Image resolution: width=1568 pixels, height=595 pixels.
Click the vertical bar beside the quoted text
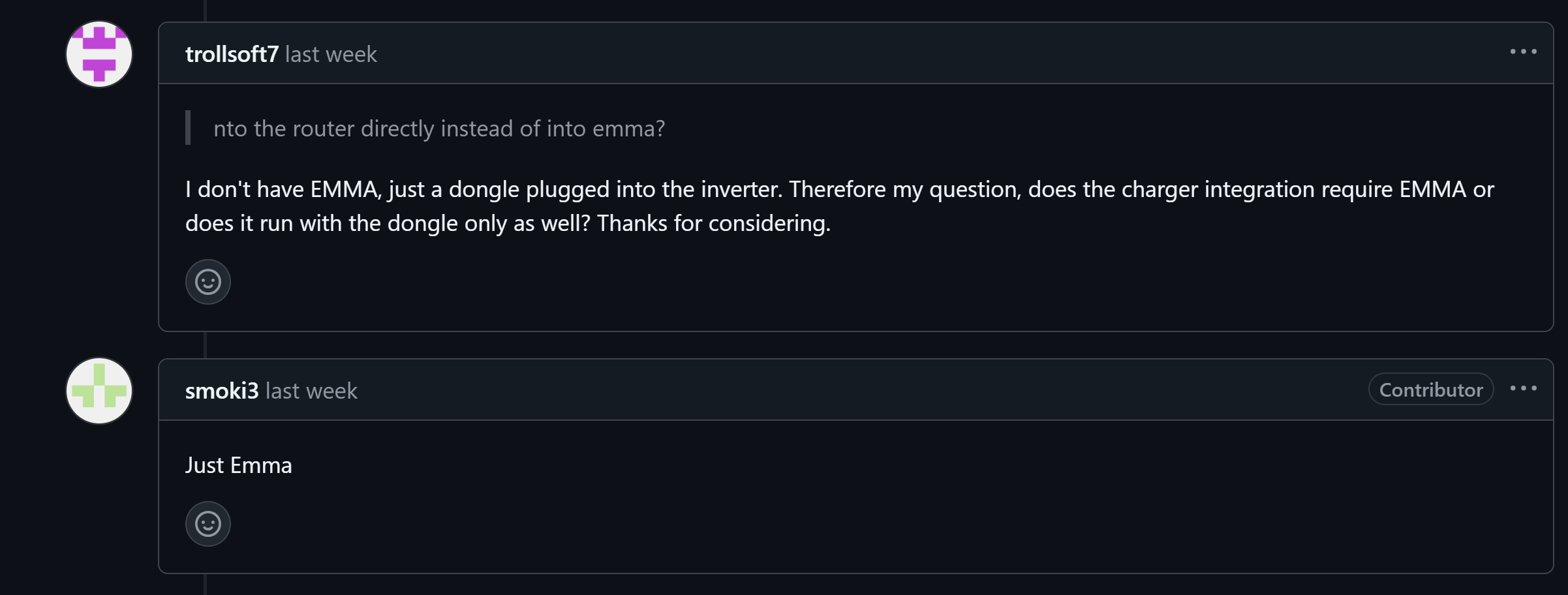click(x=188, y=128)
